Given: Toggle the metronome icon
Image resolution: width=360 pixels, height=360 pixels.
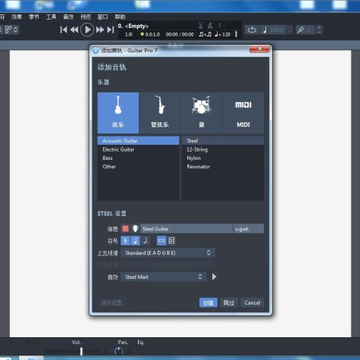Looking at the screenshot, I should pyautogui.click(x=210, y=25).
